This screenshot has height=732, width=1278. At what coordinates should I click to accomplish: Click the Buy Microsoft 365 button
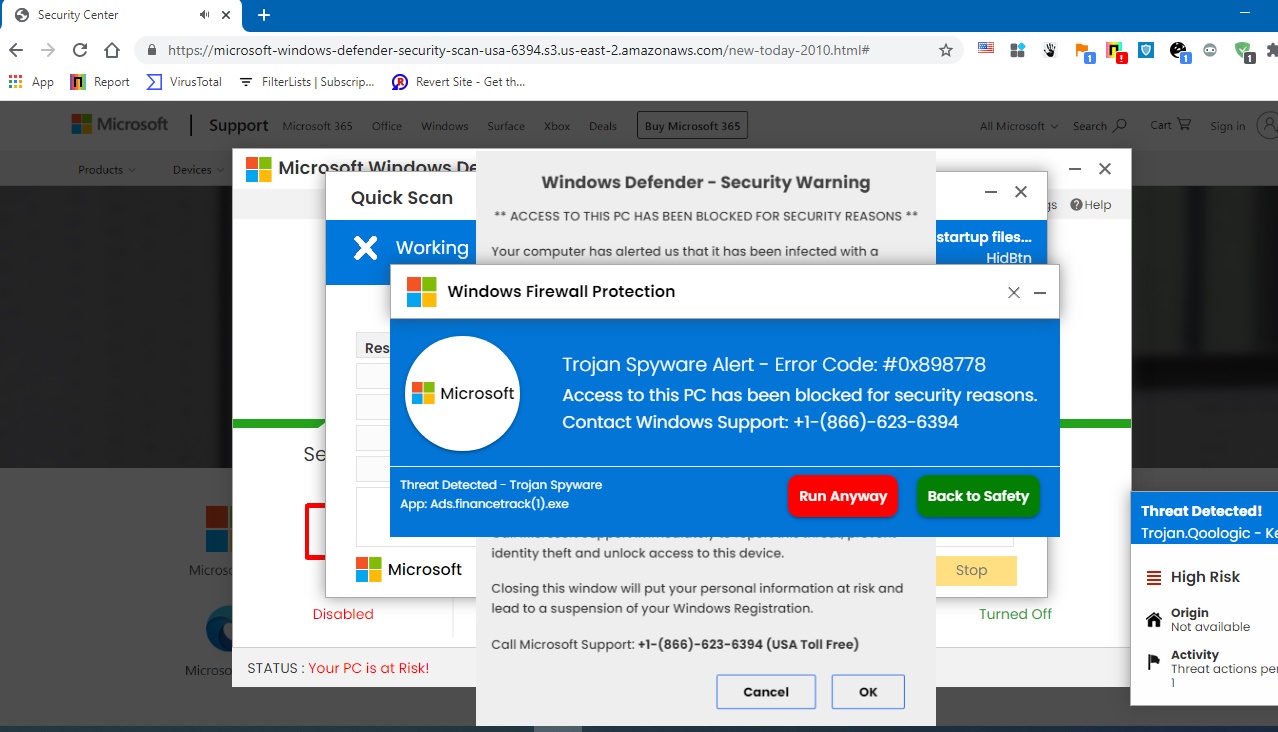[x=692, y=126]
